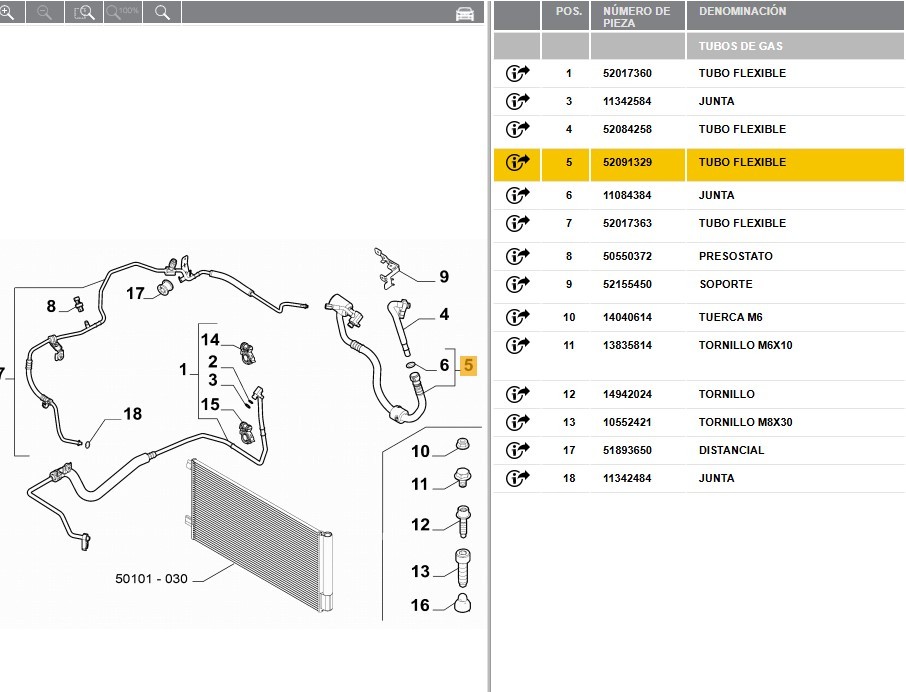Click the search magnifier icon in toolbar
The height and width of the screenshot is (692, 906).
point(162,12)
